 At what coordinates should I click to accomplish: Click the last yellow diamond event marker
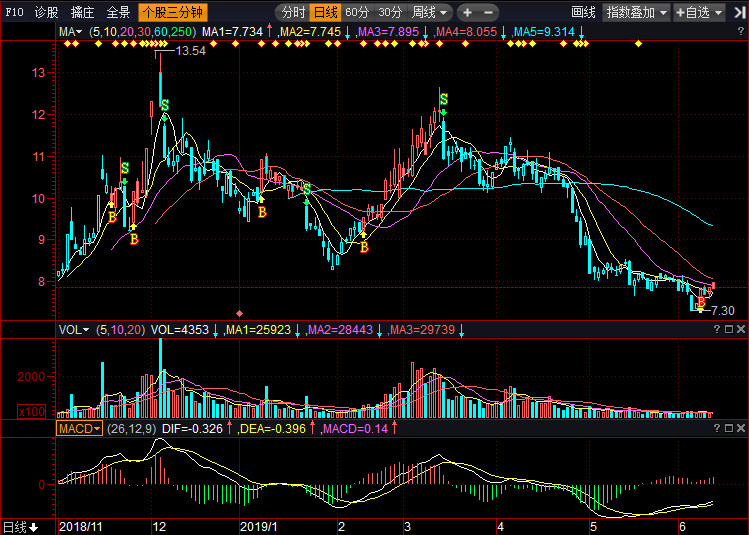tap(638, 44)
